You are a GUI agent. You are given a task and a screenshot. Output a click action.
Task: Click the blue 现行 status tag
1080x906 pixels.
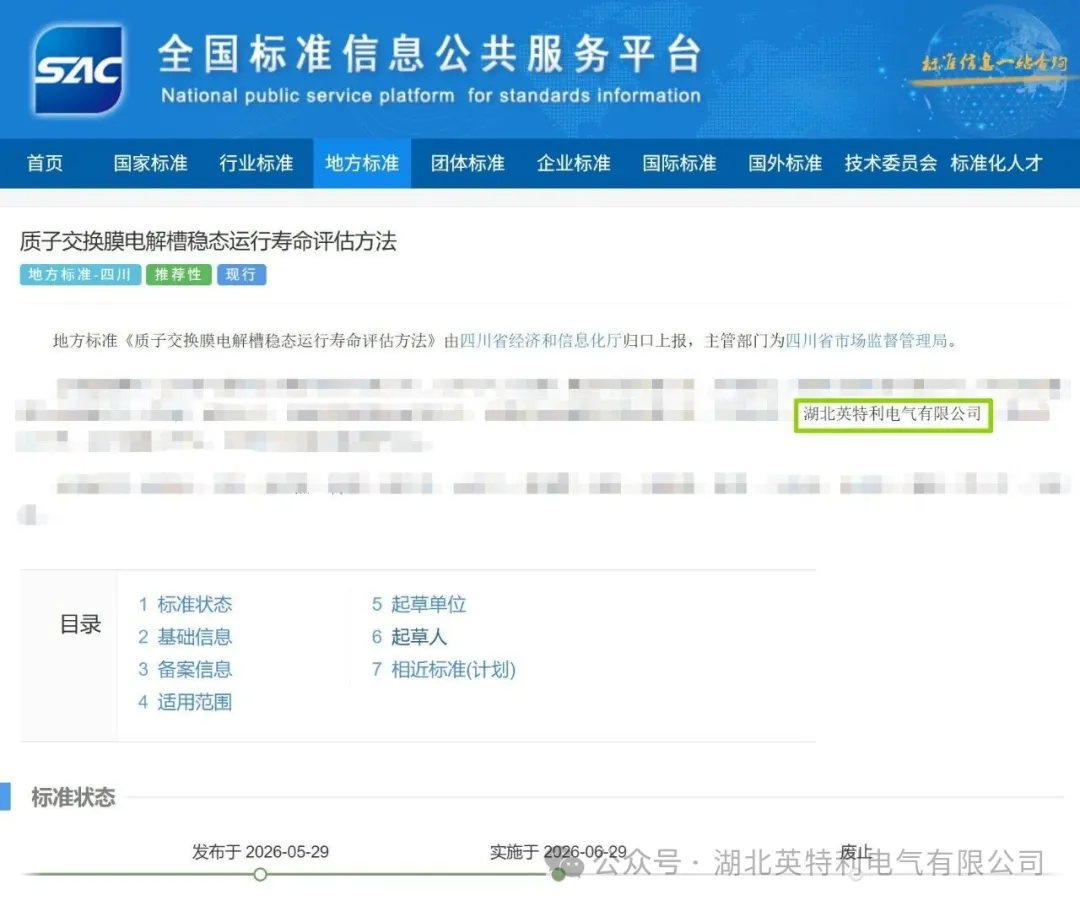[241, 275]
